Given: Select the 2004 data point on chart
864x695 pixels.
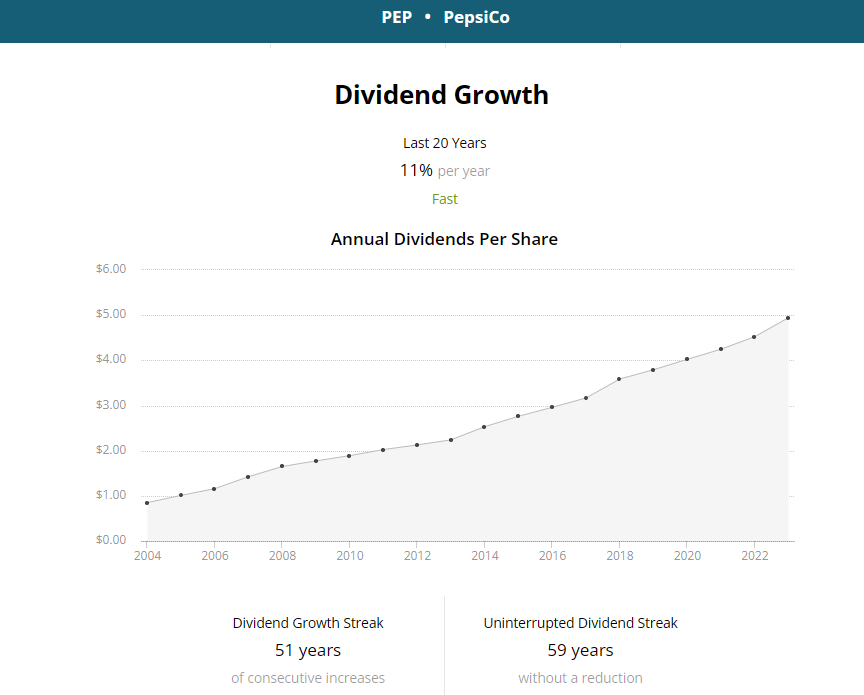Looking at the screenshot, I should (x=147, y=503).
